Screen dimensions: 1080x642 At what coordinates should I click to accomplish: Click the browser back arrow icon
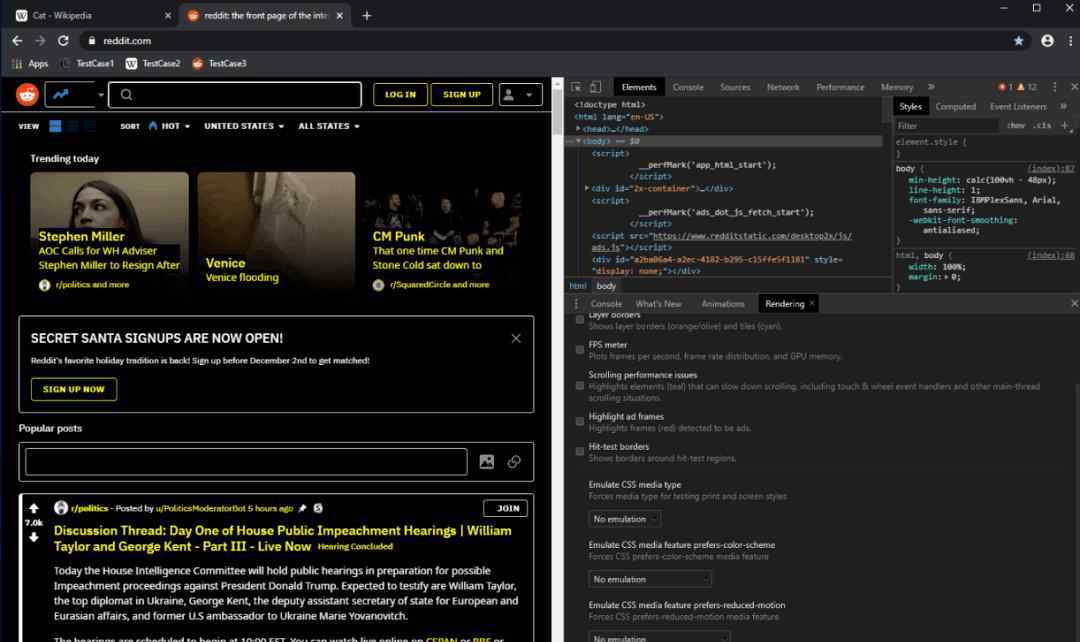click(x=17, y=41)
